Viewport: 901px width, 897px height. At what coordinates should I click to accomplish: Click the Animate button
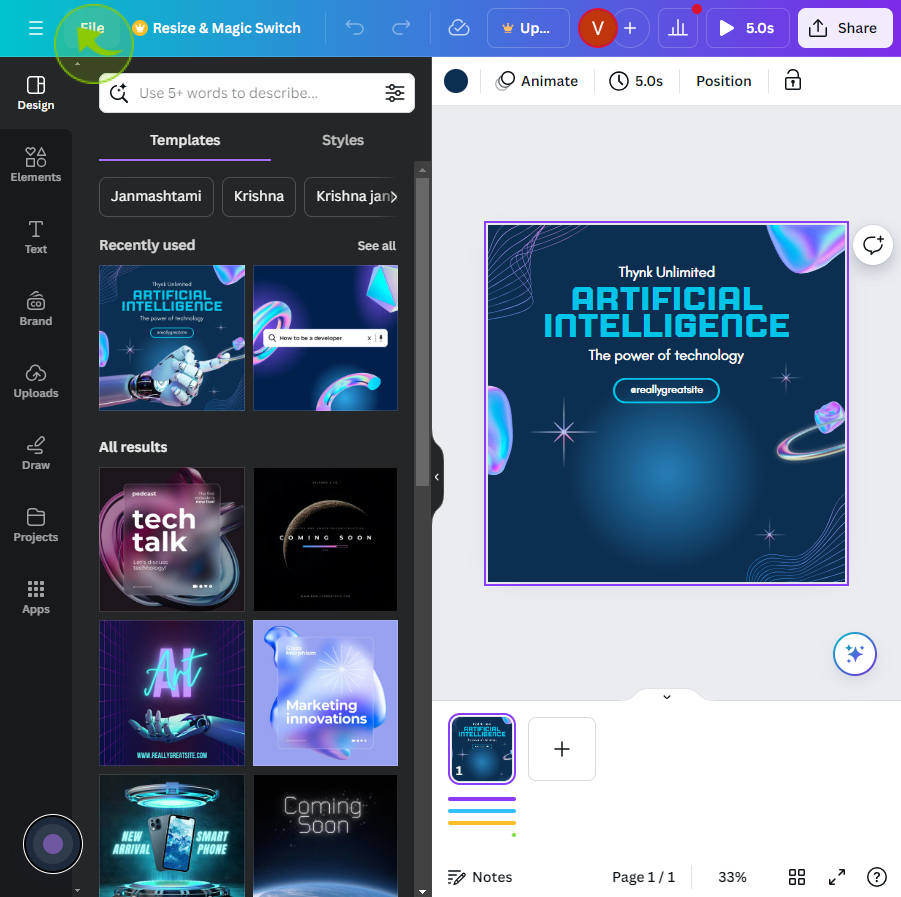537,81
